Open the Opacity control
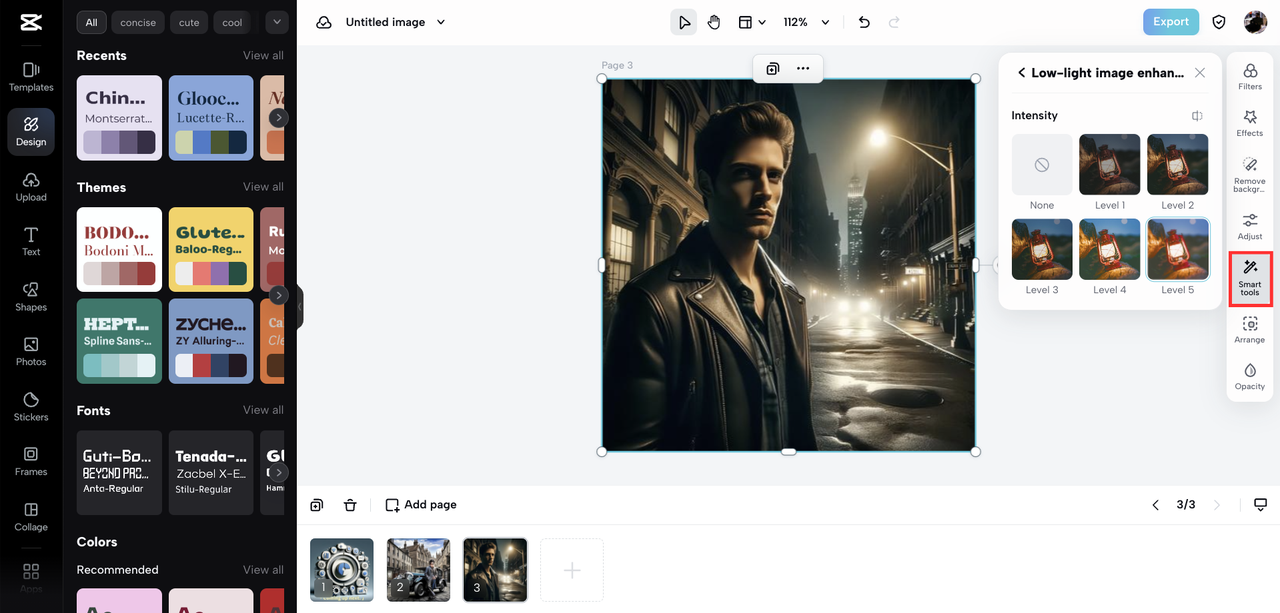 [x=1249, y=376]
